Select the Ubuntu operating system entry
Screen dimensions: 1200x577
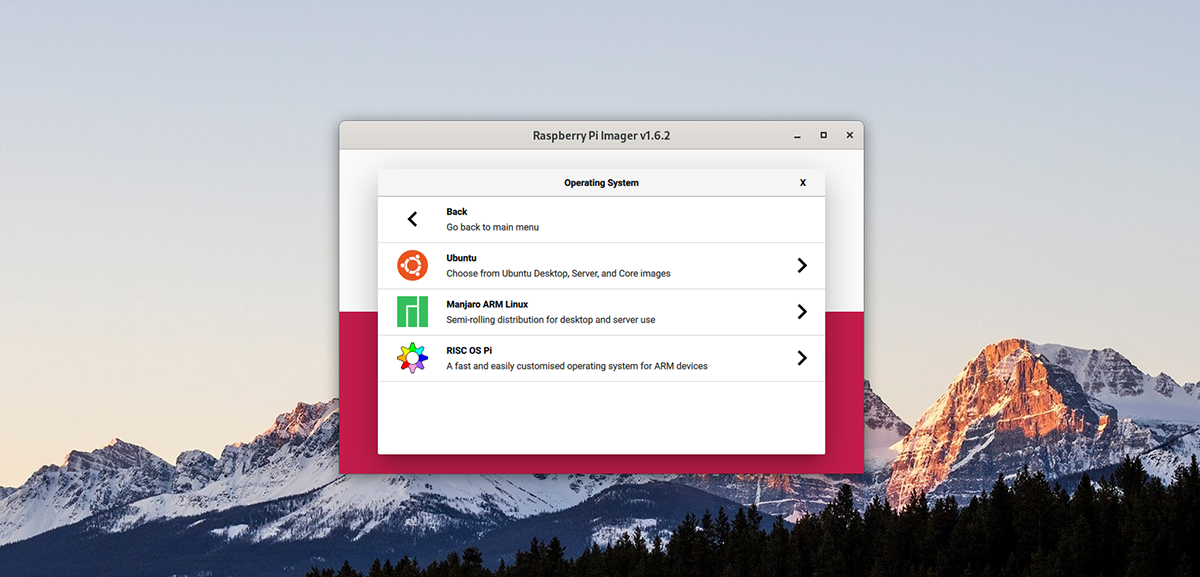[600, 264]
